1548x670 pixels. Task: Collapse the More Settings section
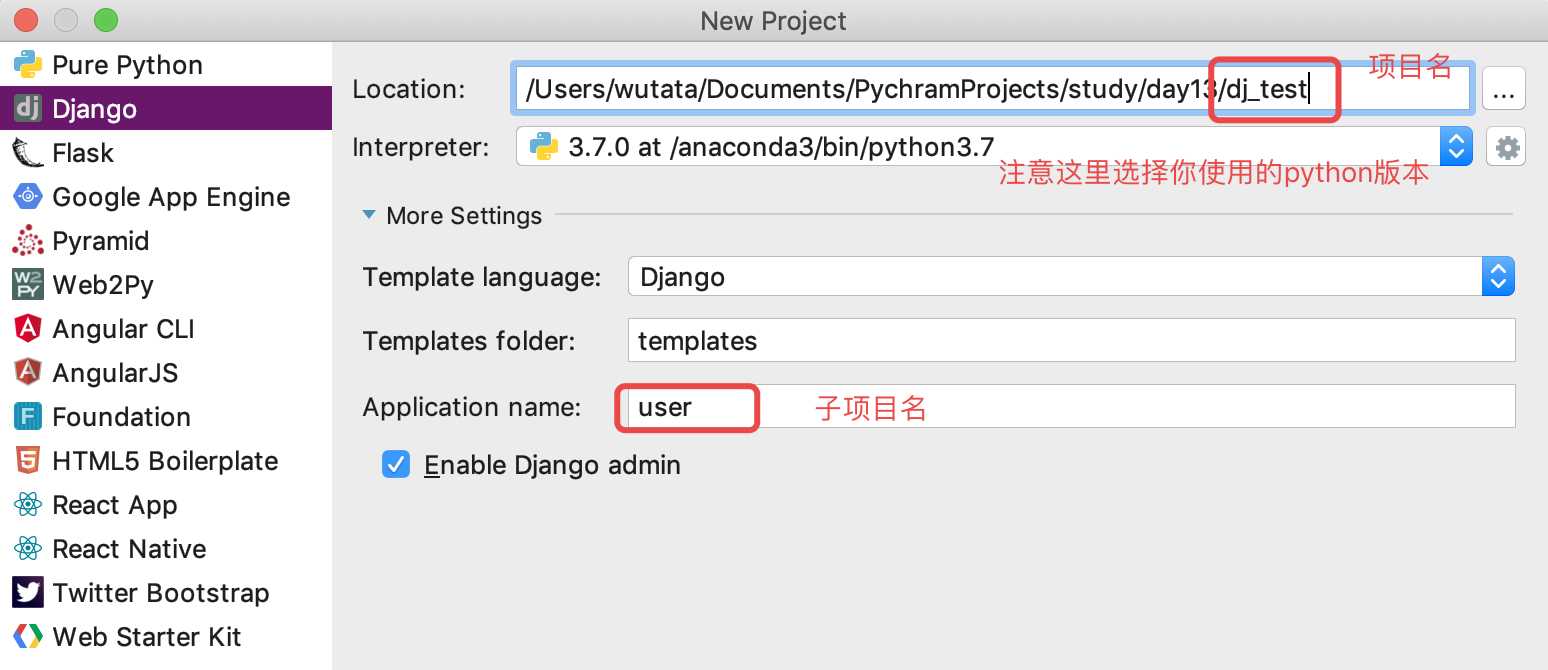coord(369,215)
